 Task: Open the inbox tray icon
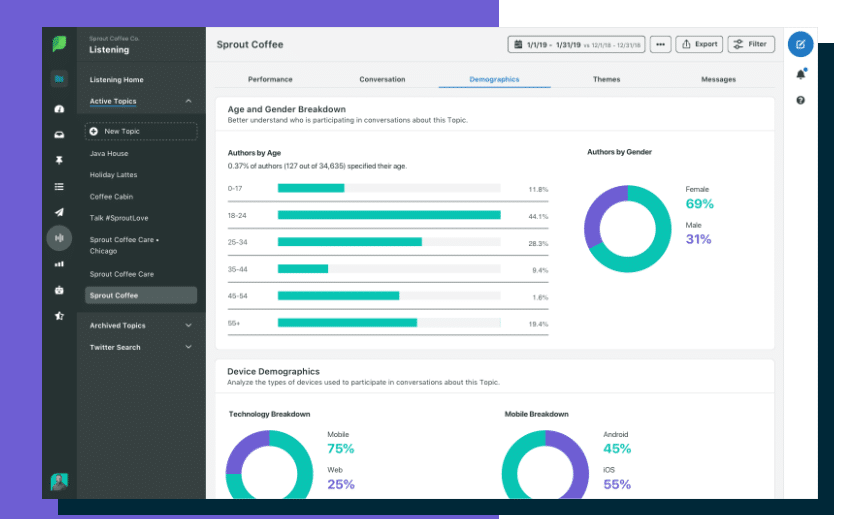pos(59,134)
